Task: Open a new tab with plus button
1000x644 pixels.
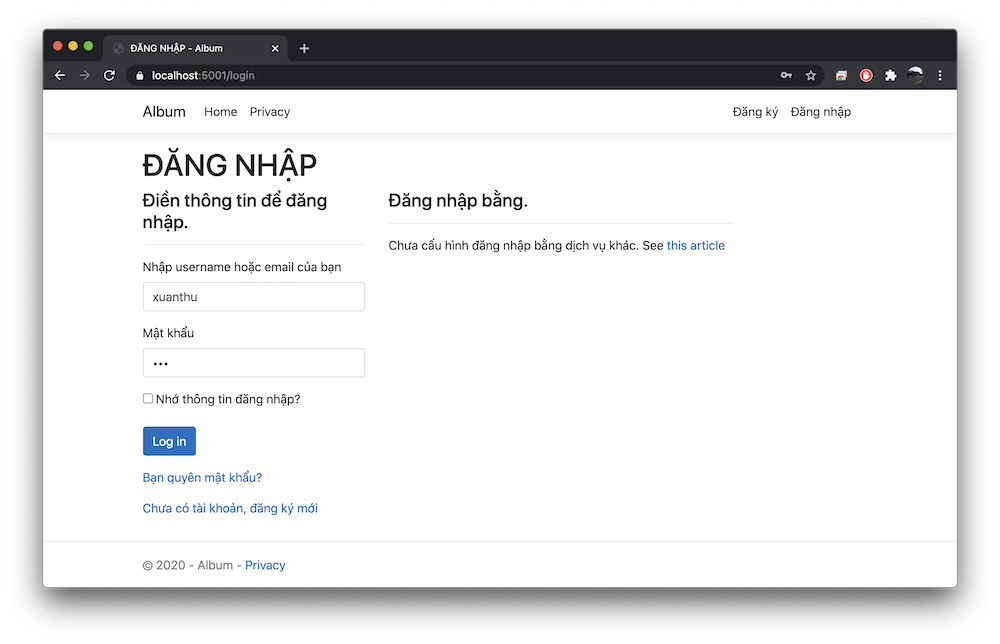Action: click(304, 48)
